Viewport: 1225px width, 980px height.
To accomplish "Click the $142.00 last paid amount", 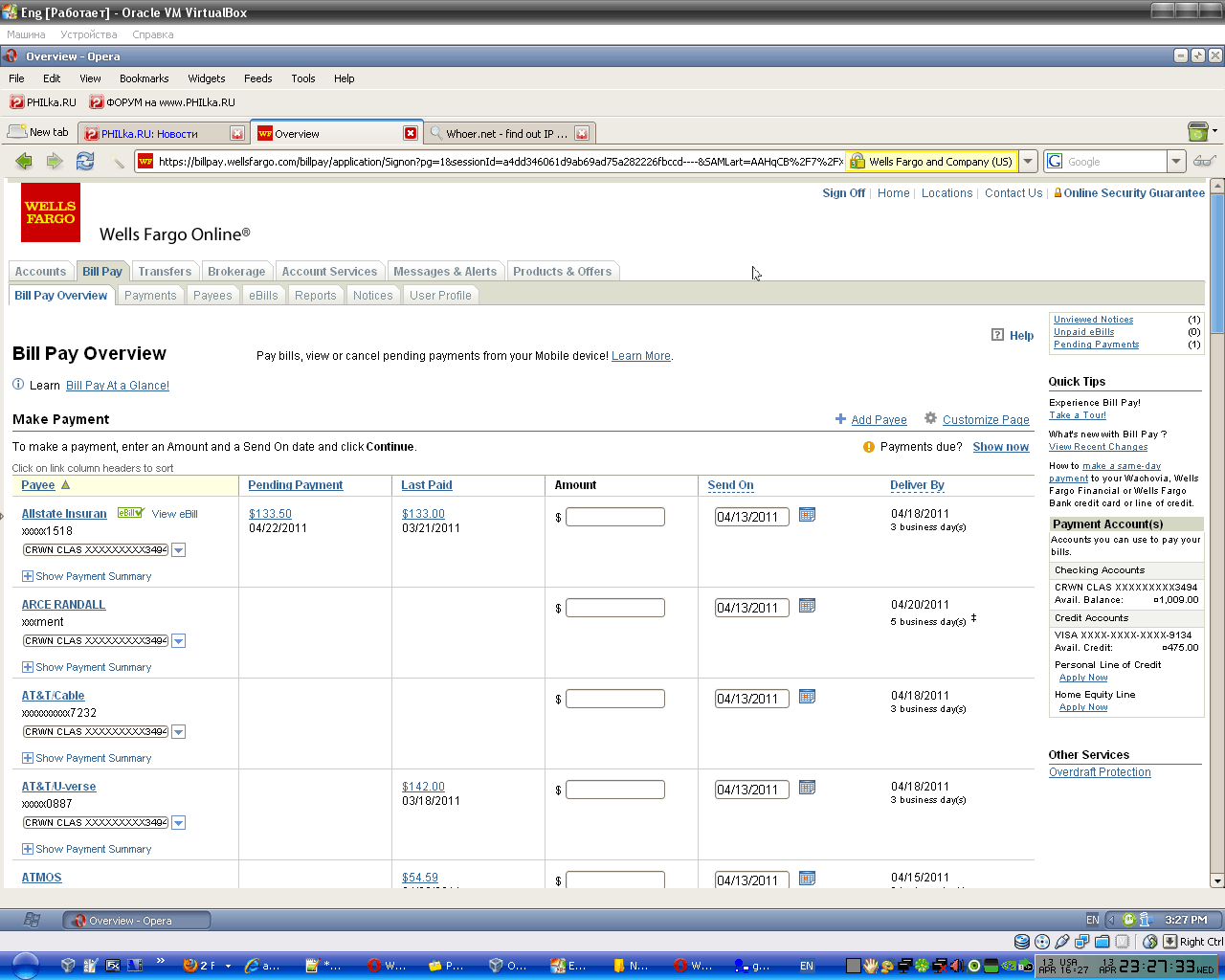I will point(423,787).
